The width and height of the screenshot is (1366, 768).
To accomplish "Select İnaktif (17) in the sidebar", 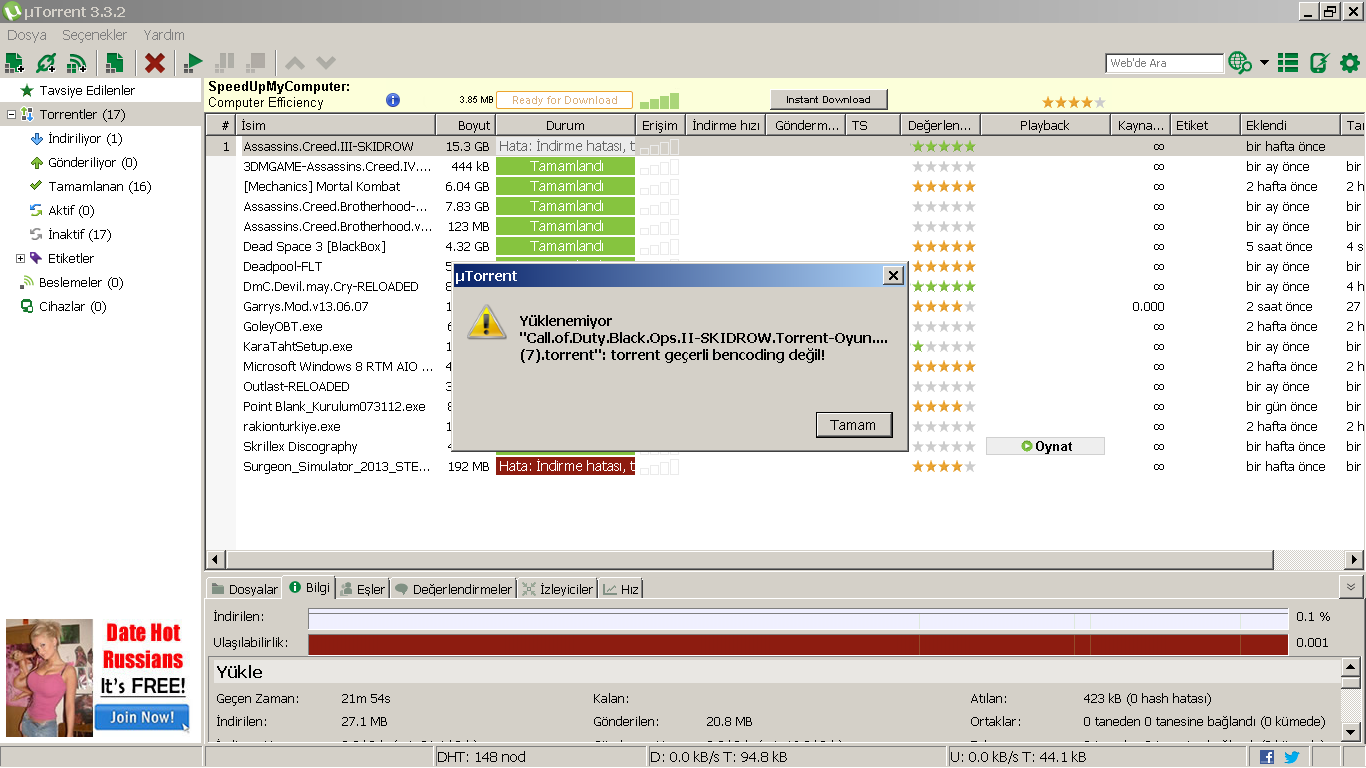I will [79, 235].
